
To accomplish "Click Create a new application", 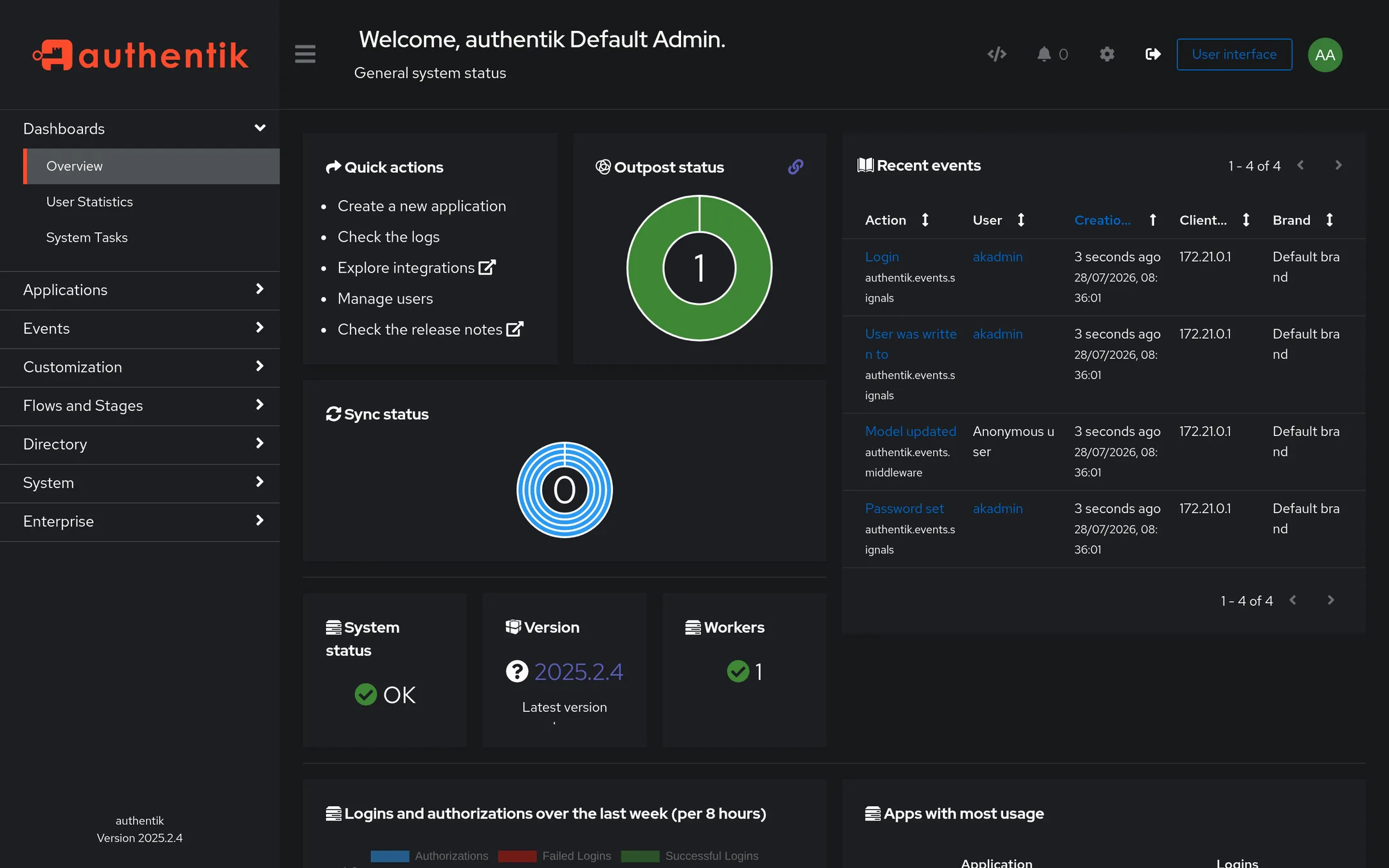I will [x=422, y=206].
